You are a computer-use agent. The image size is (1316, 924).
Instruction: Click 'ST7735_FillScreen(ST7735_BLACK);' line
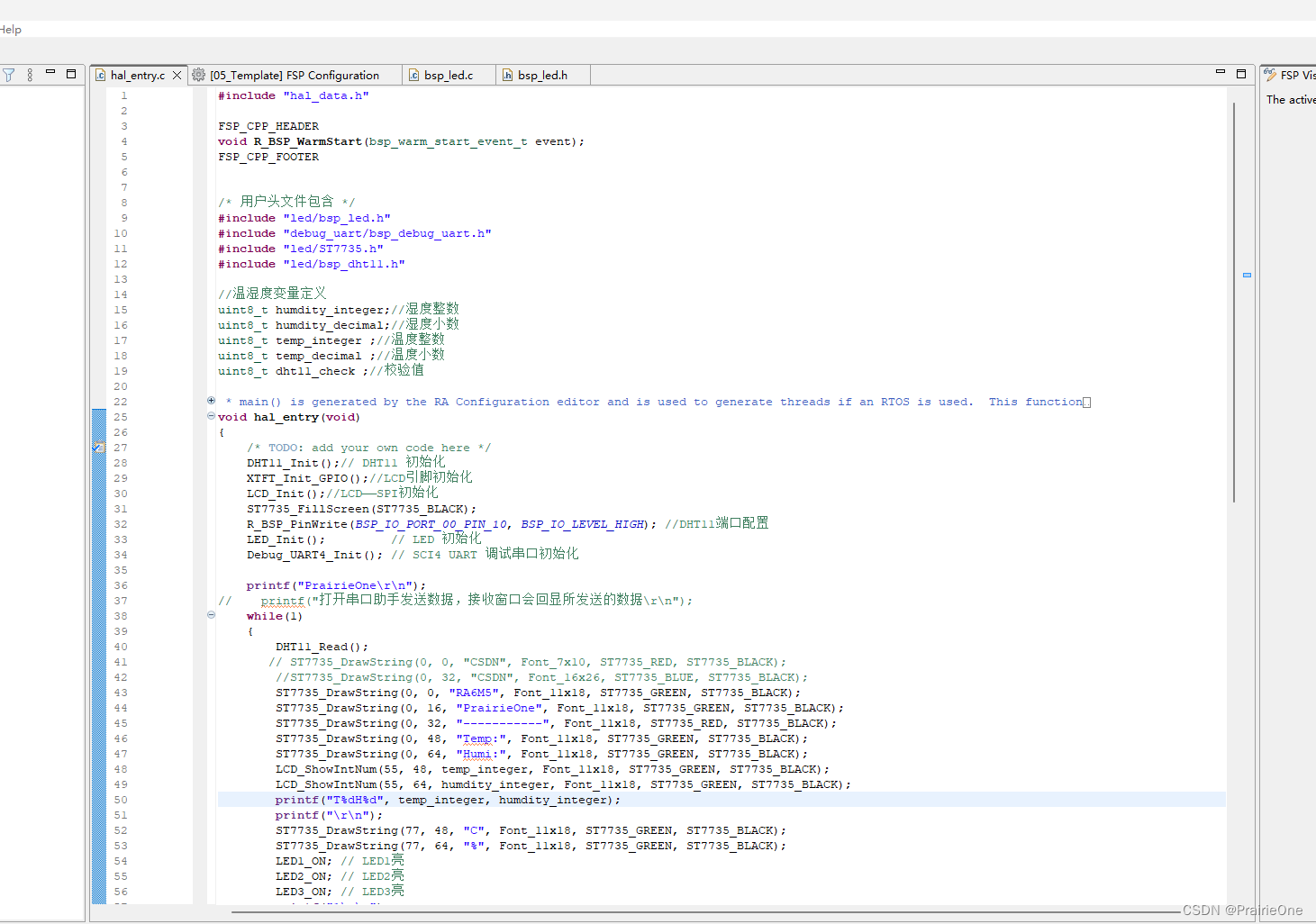click(x=362, y=509)
